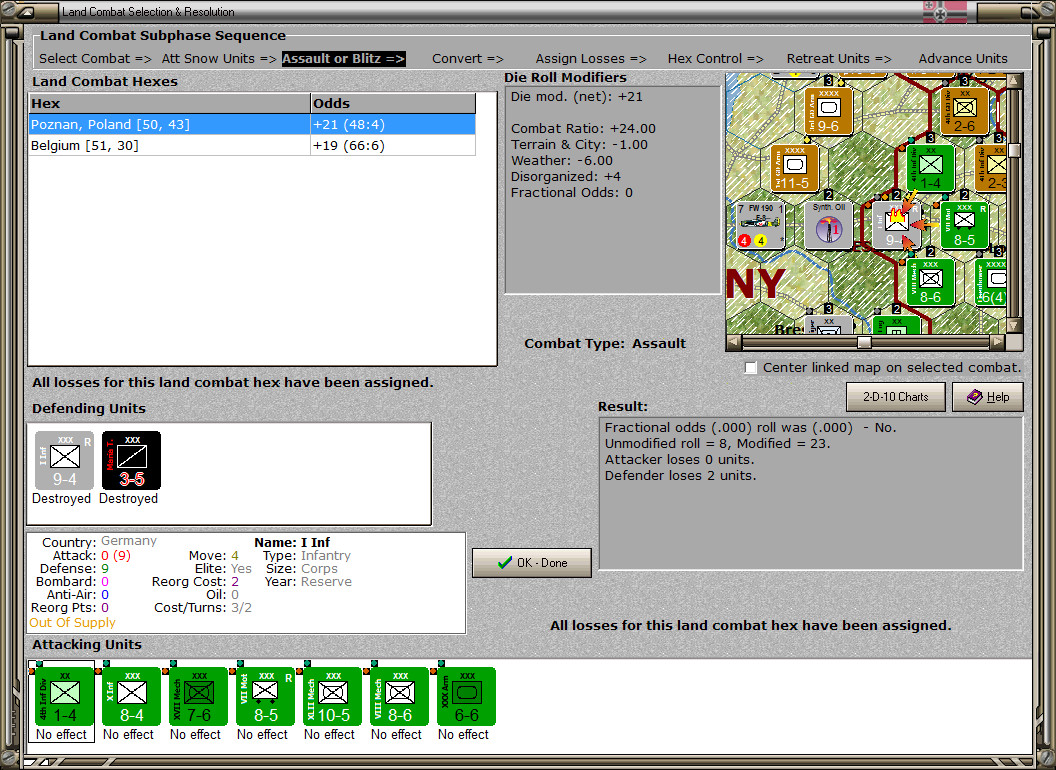Open the 2-D-10 Charts
The height and width of the screenshot is (770, 1056).
pyautogui.click(x=896, y=397)
